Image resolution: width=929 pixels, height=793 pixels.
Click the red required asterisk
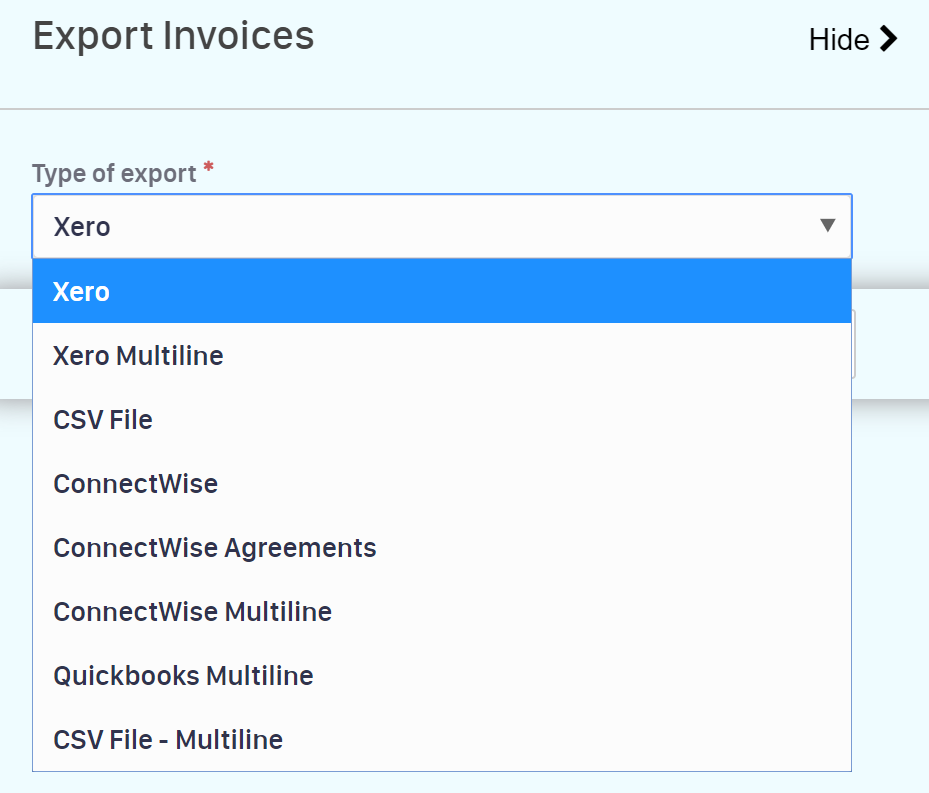208,169
